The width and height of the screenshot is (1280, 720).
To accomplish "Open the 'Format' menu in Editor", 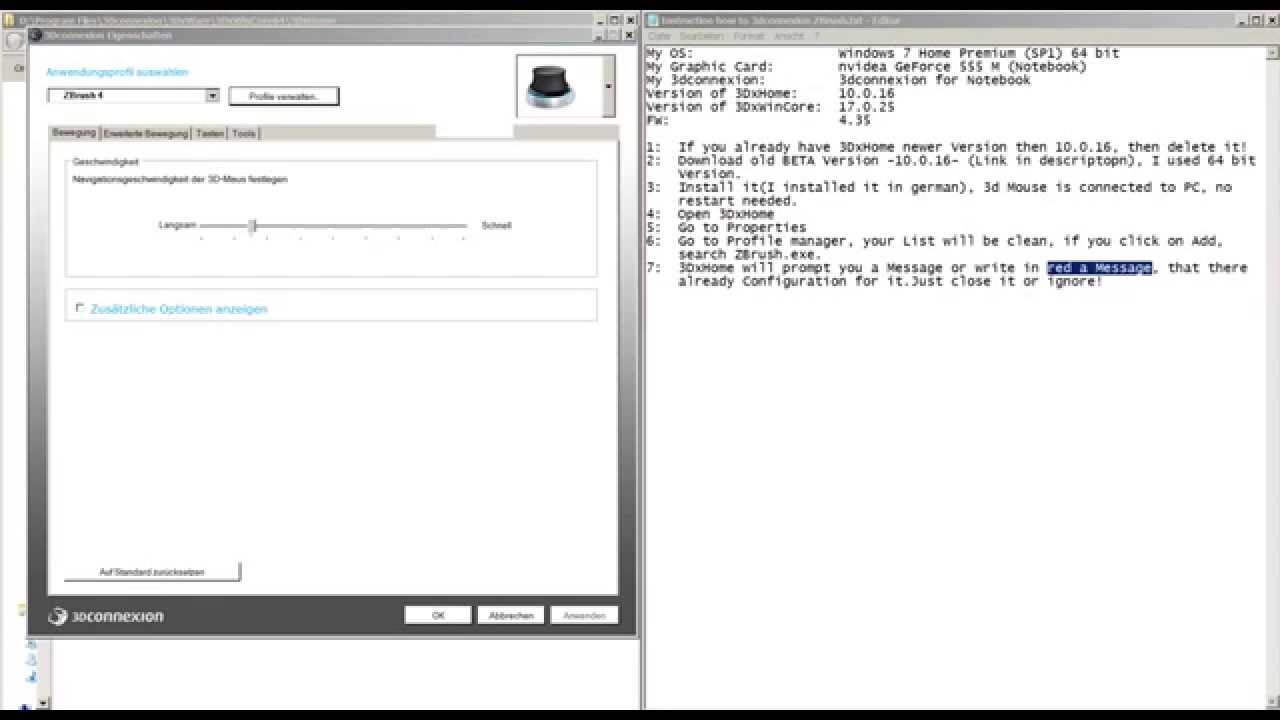I will [x=748, y=36].
